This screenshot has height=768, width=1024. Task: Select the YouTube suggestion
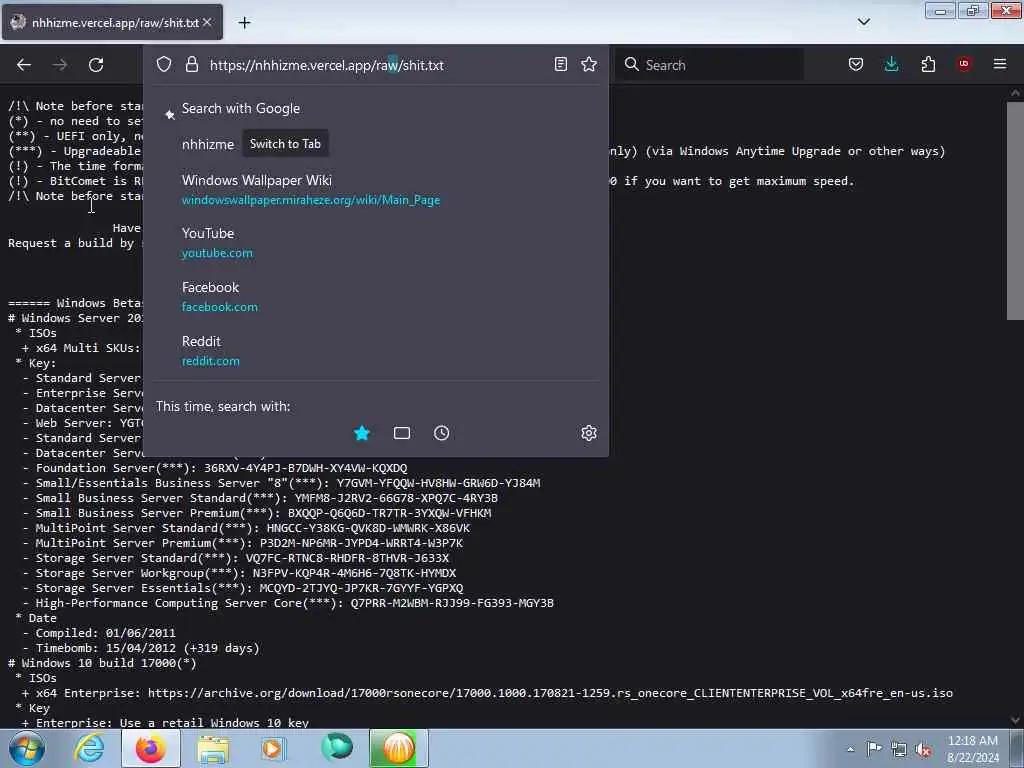pos(376,243)
